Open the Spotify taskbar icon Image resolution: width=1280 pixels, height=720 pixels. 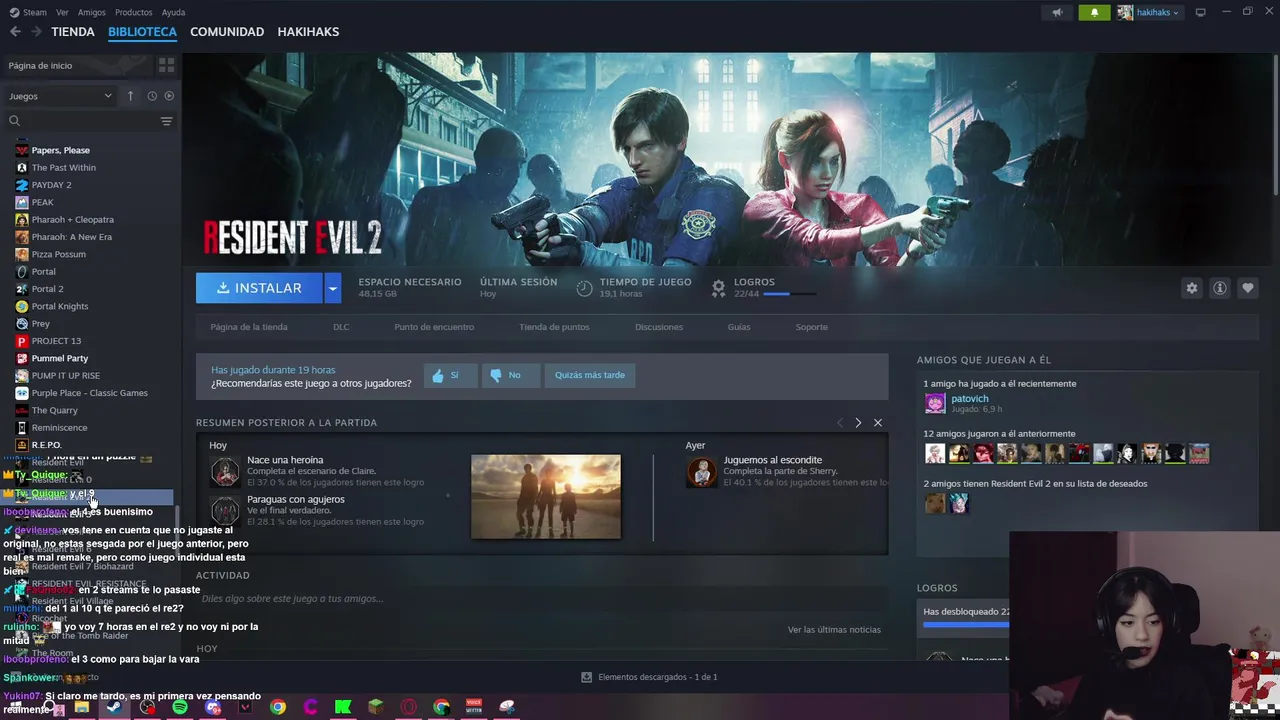[180, 707]
